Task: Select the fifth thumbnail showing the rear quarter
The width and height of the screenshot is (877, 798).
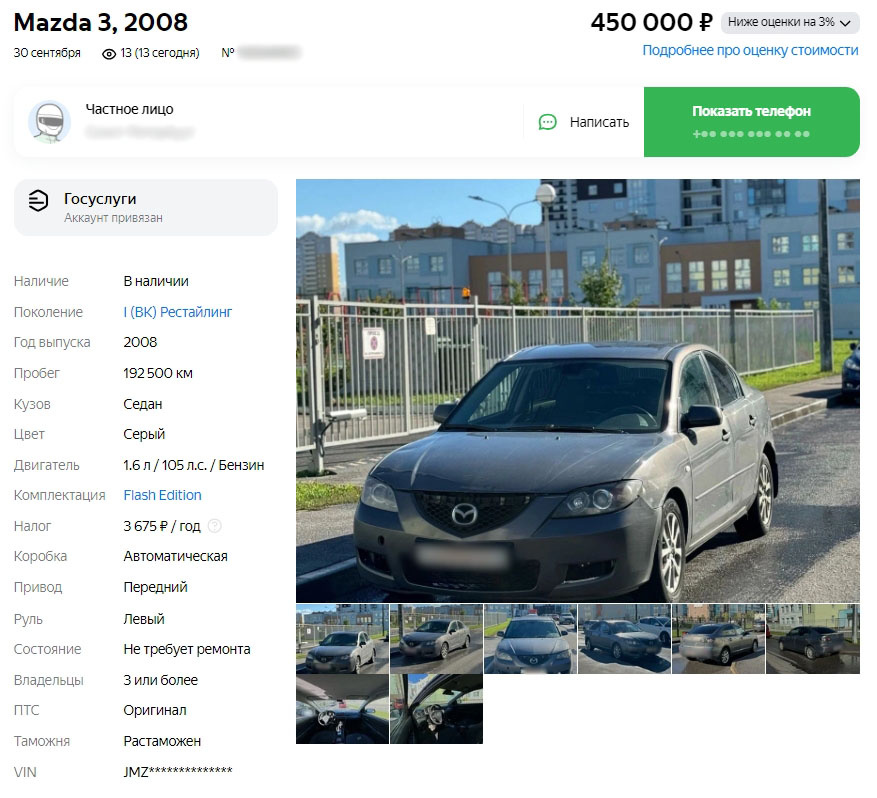Action: click(718, 639)
